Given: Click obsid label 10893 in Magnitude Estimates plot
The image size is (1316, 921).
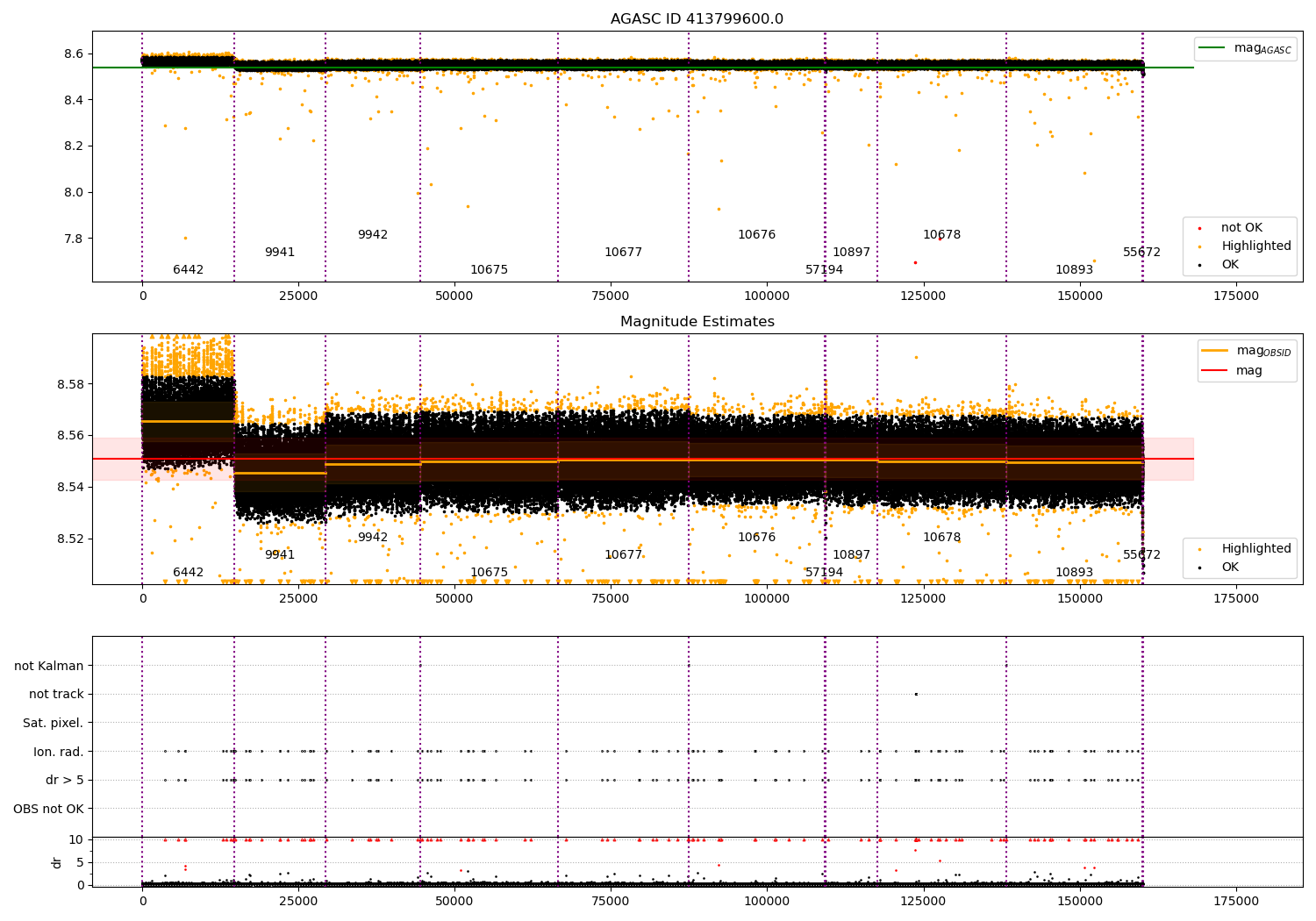Looking at the screenshot, I should [x=1074, y=573].
